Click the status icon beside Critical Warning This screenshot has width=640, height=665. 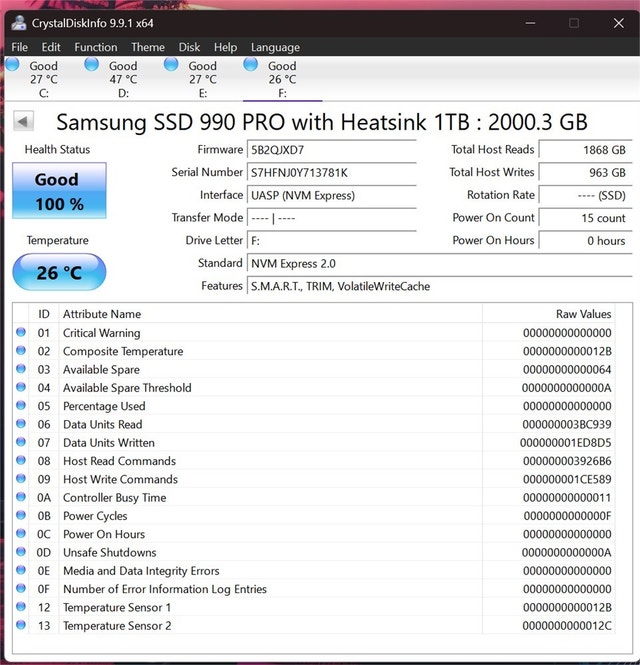[21, 332]
